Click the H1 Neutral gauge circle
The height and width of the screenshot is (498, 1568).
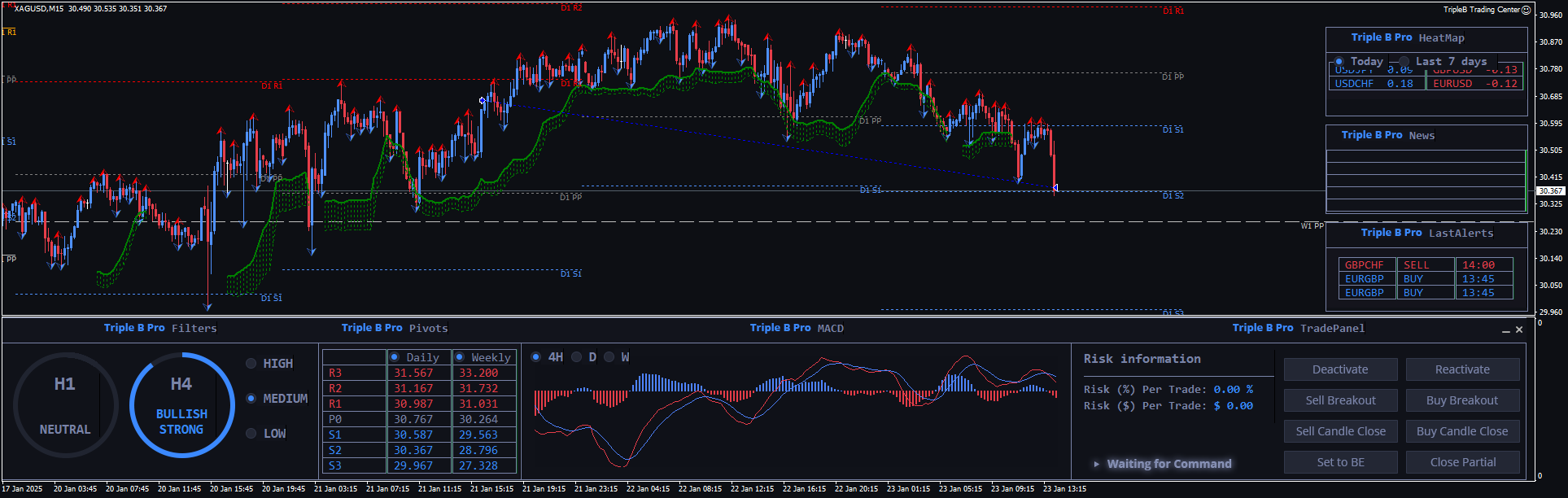(x=65, y=404)
